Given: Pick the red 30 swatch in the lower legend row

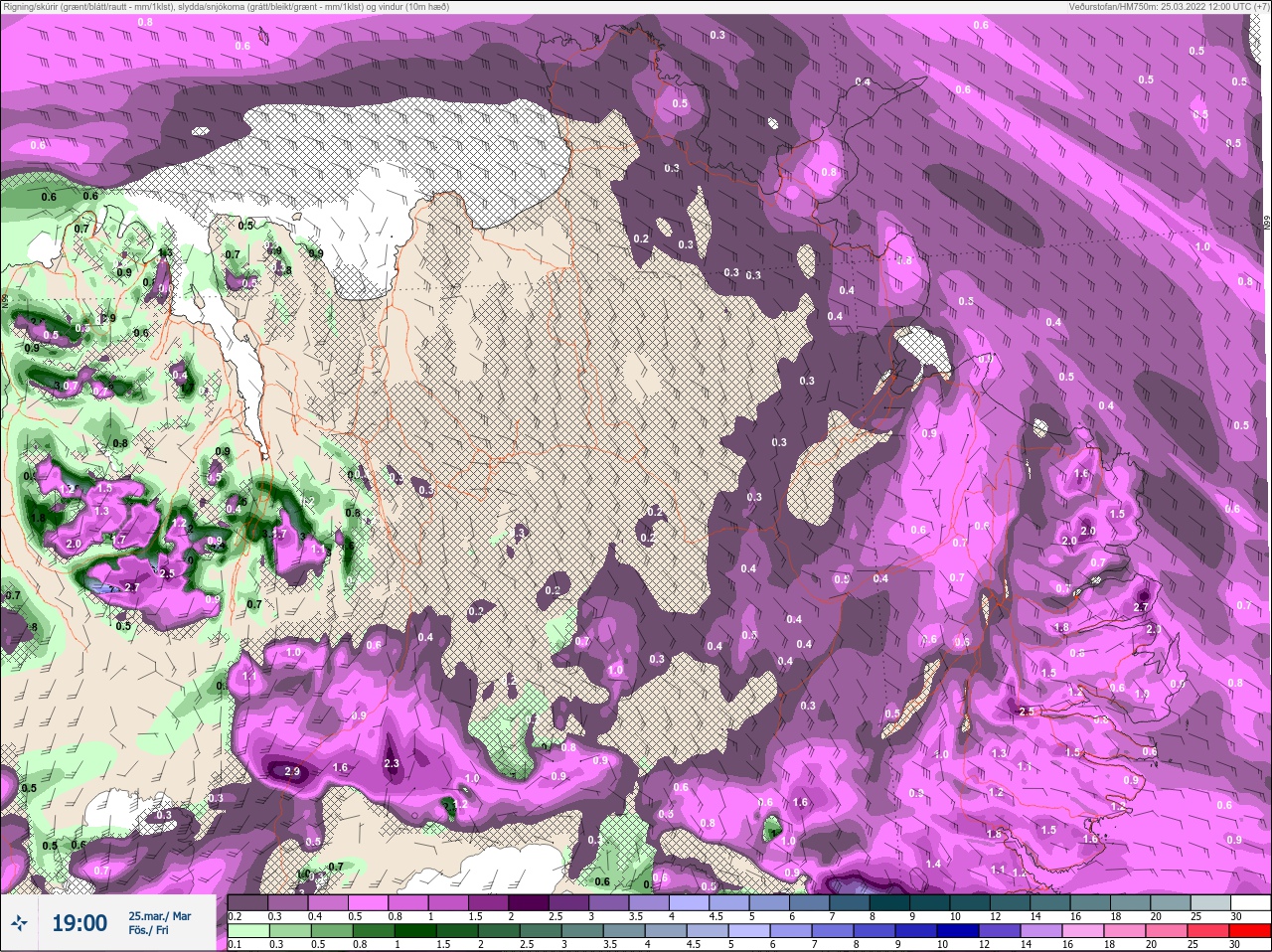Looking at the screenshot, I should [1250, 931].
